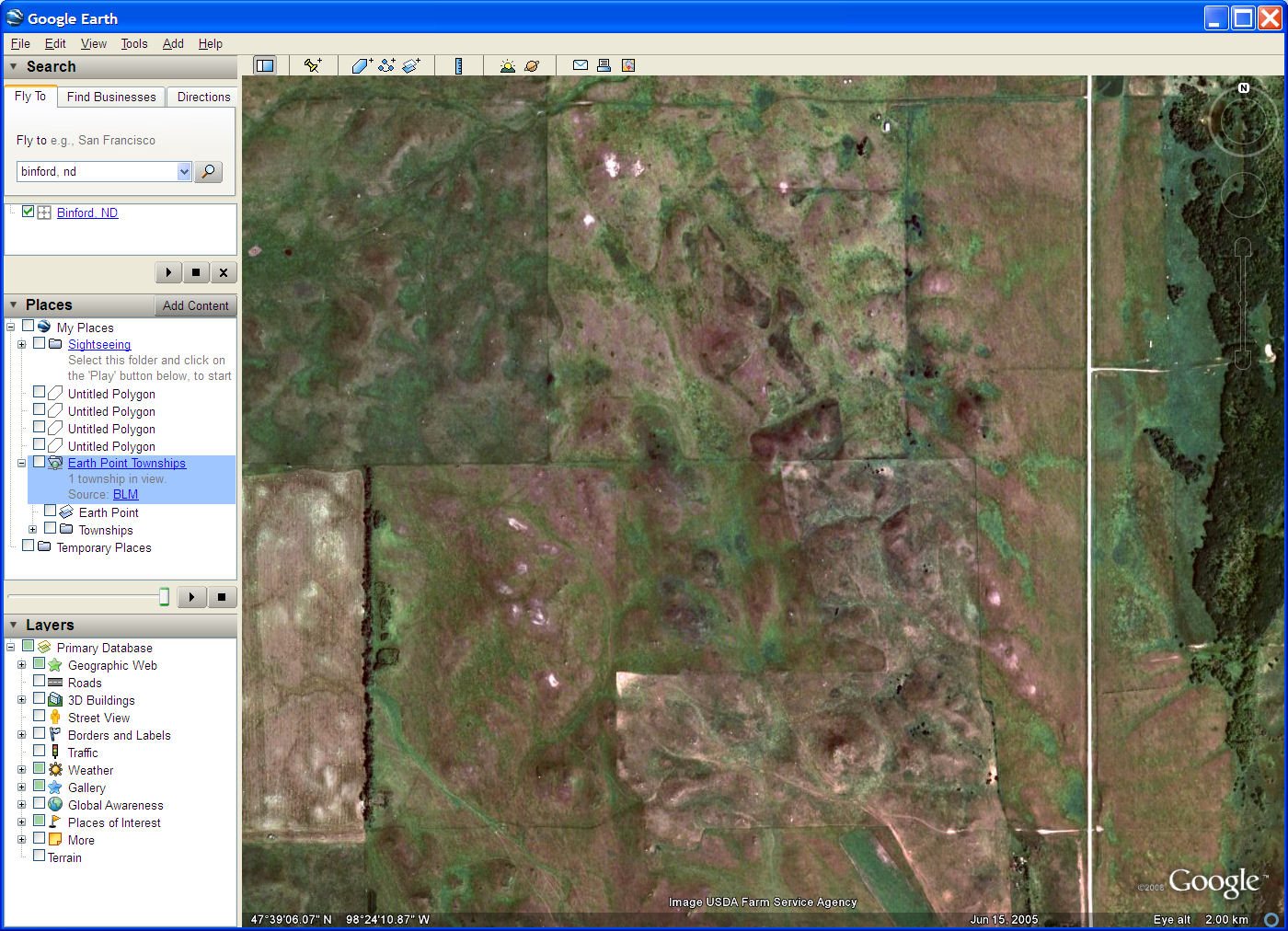The width and height of the screenshot is (1288, 931).
Task: Click the Print icon in toolbar
Action: click(x=604, y=65)
